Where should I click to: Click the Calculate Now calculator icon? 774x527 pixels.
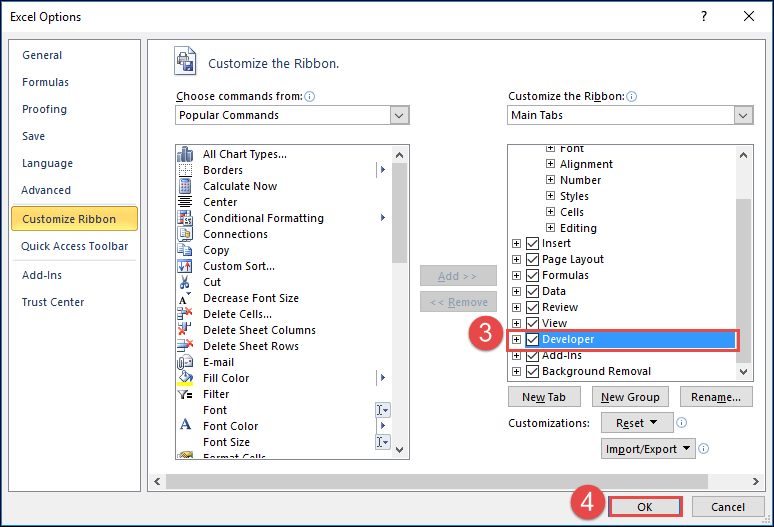(x=185, y=186)
